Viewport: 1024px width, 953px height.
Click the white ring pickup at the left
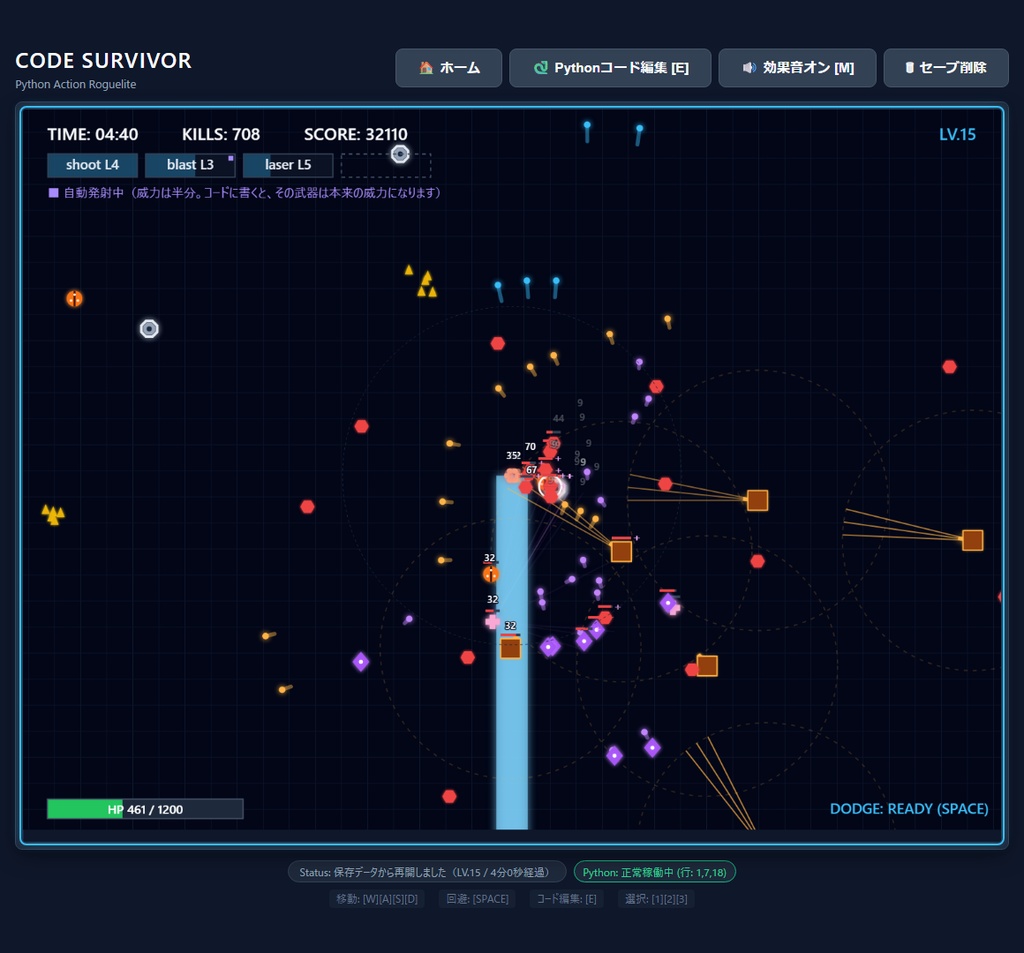(x=149, y=329)
